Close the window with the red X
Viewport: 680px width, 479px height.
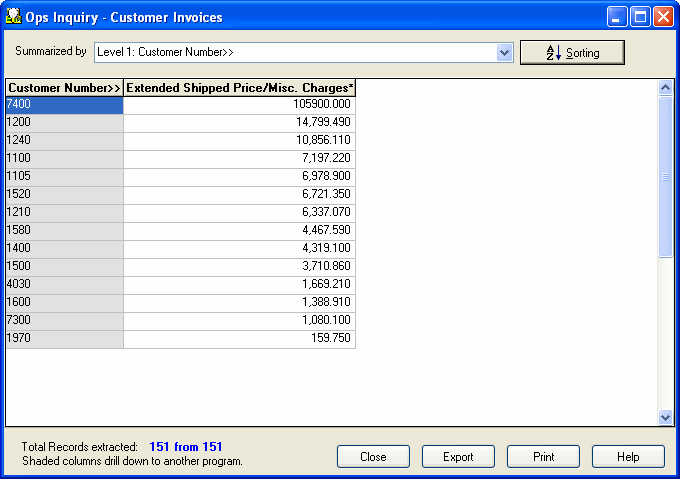664,17
